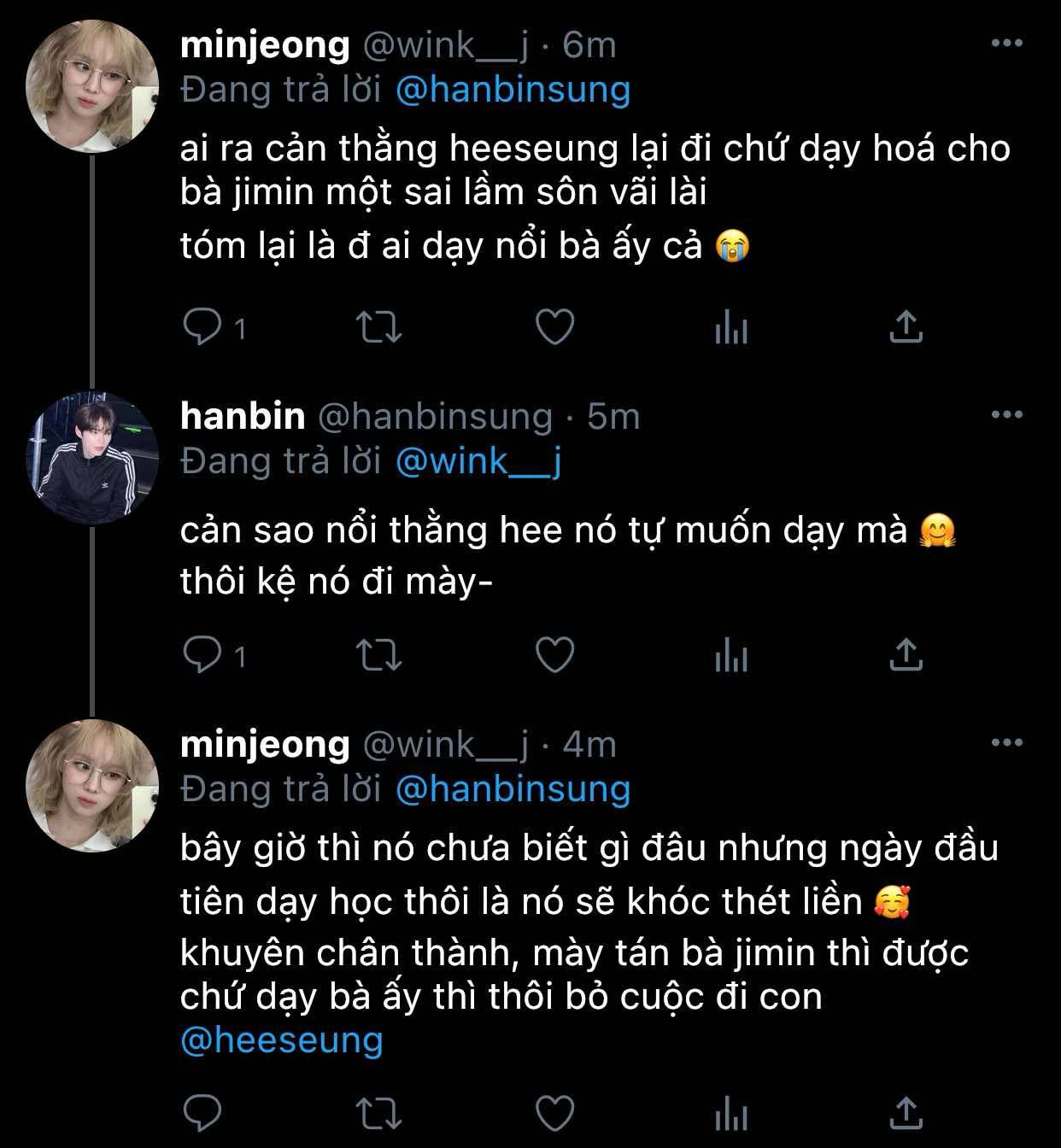Share hanbin's tweet

(x=906, y=655)
